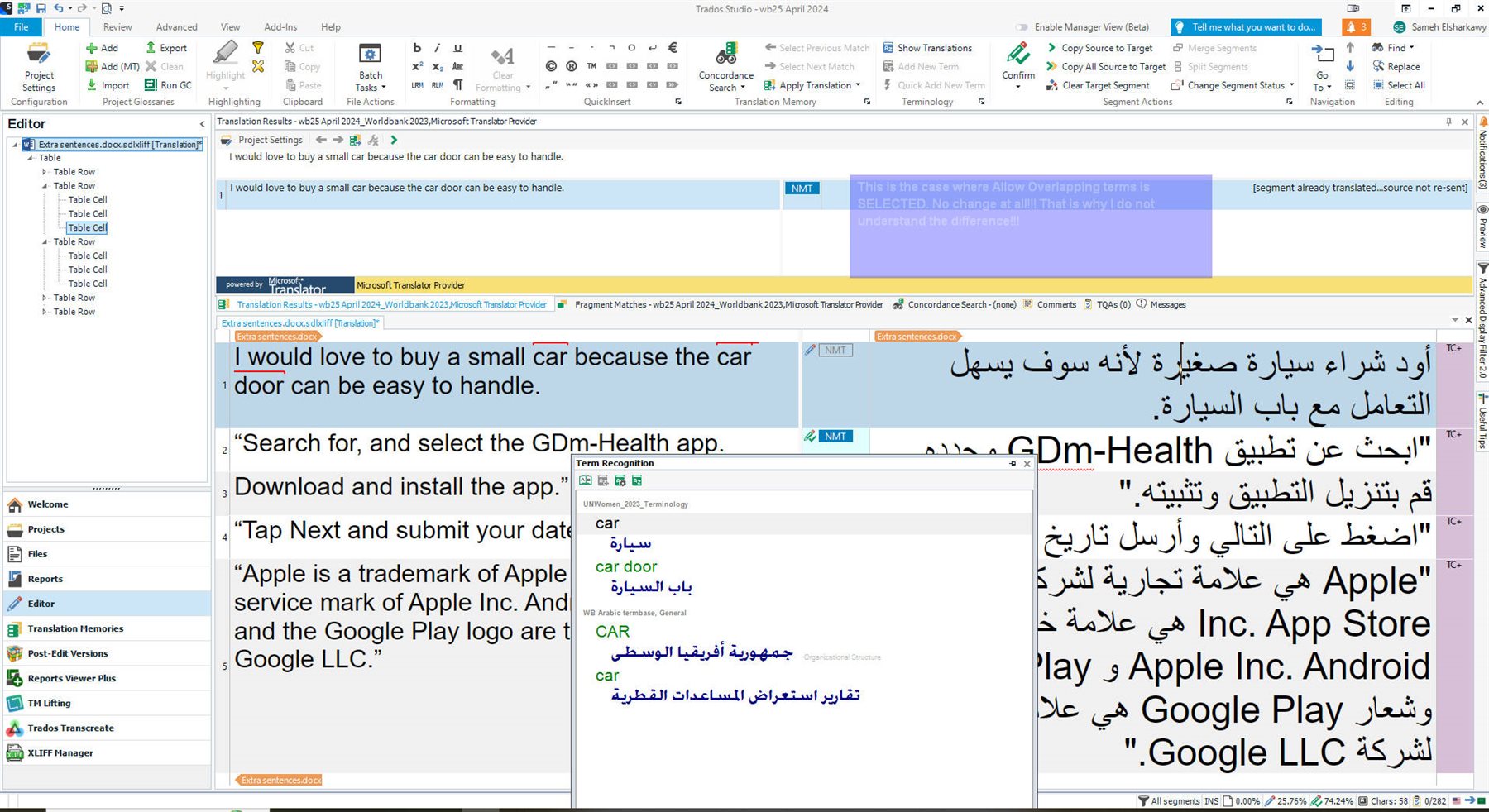
Task: Select term 'car door' in Term Recognition
Action: [x=626, y=566]
